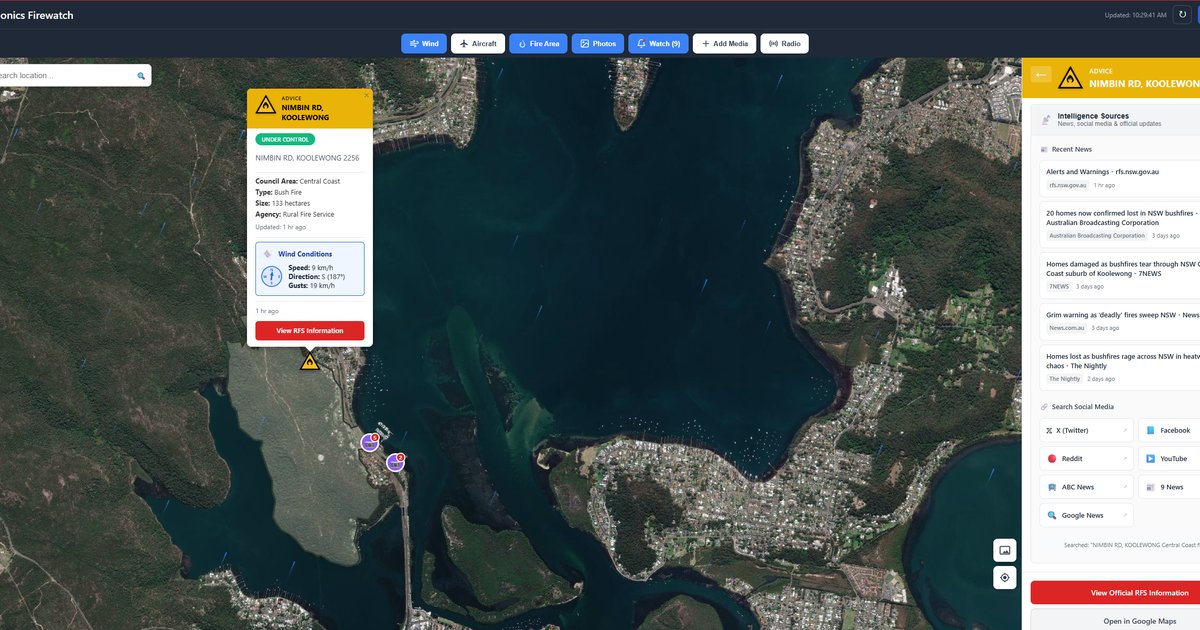Open the Radio button
The image size is (1200, 630).
tap(784, 44)
